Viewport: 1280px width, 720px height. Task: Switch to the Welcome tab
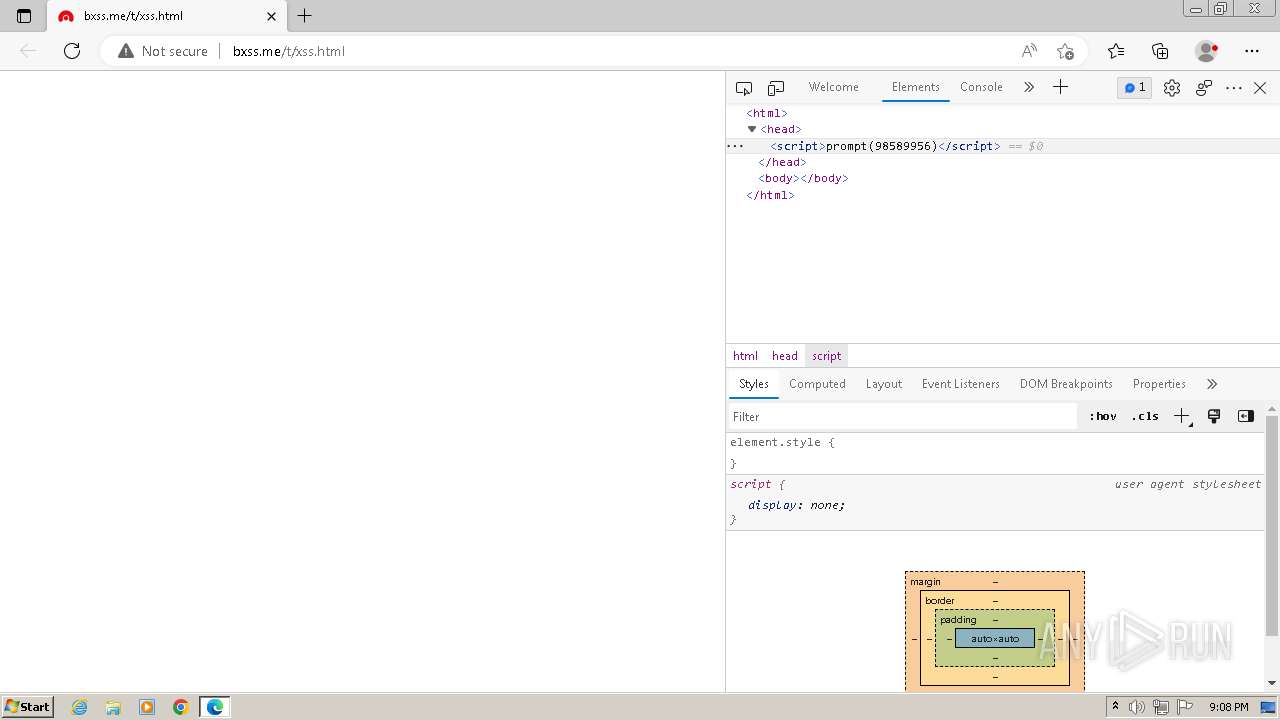tap(834, 87)
